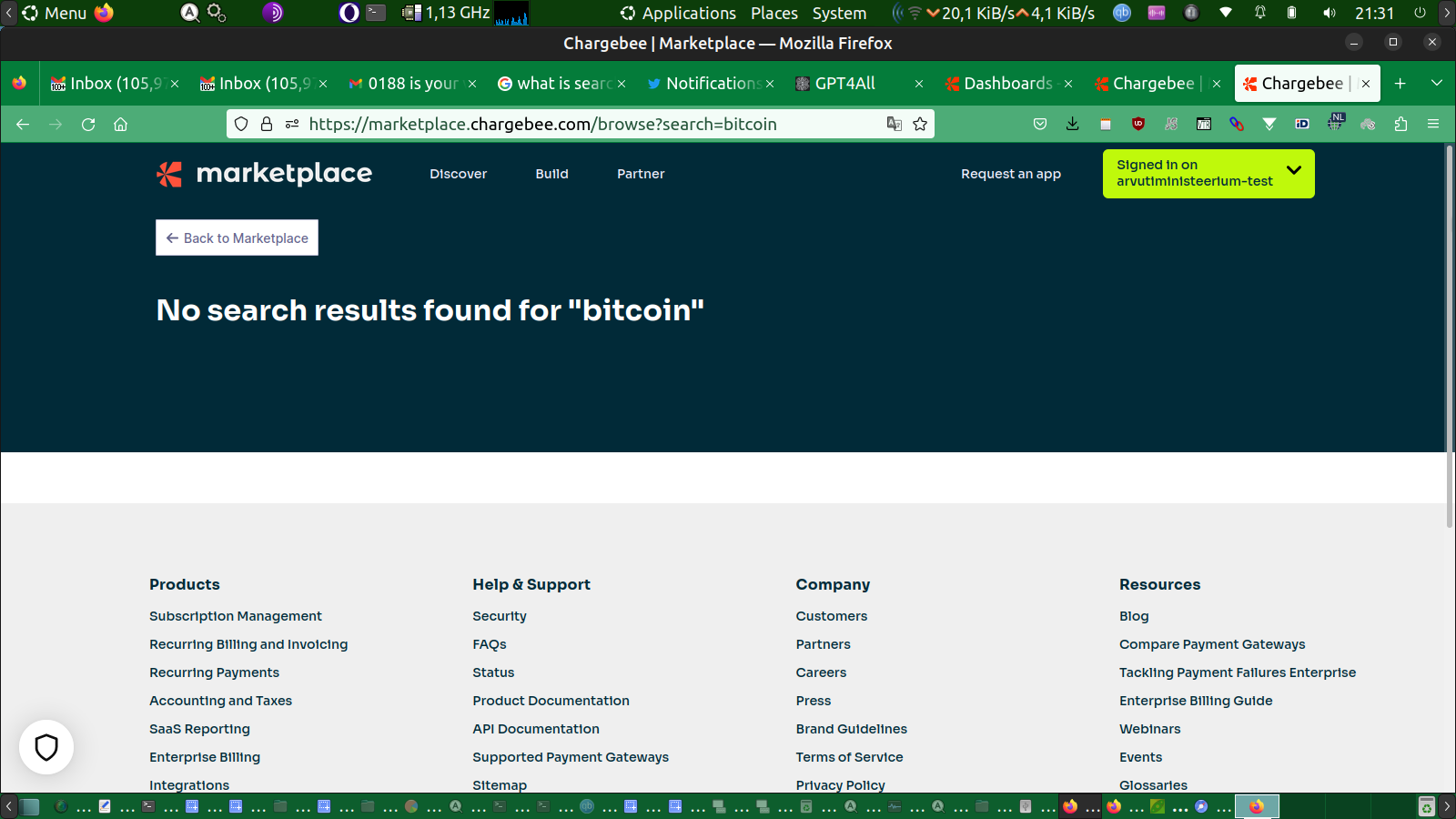The height and width of the screenshot is (819, 1456).
Task: Open the Compare Payment Gateways link
Action: pos(1212,644)
